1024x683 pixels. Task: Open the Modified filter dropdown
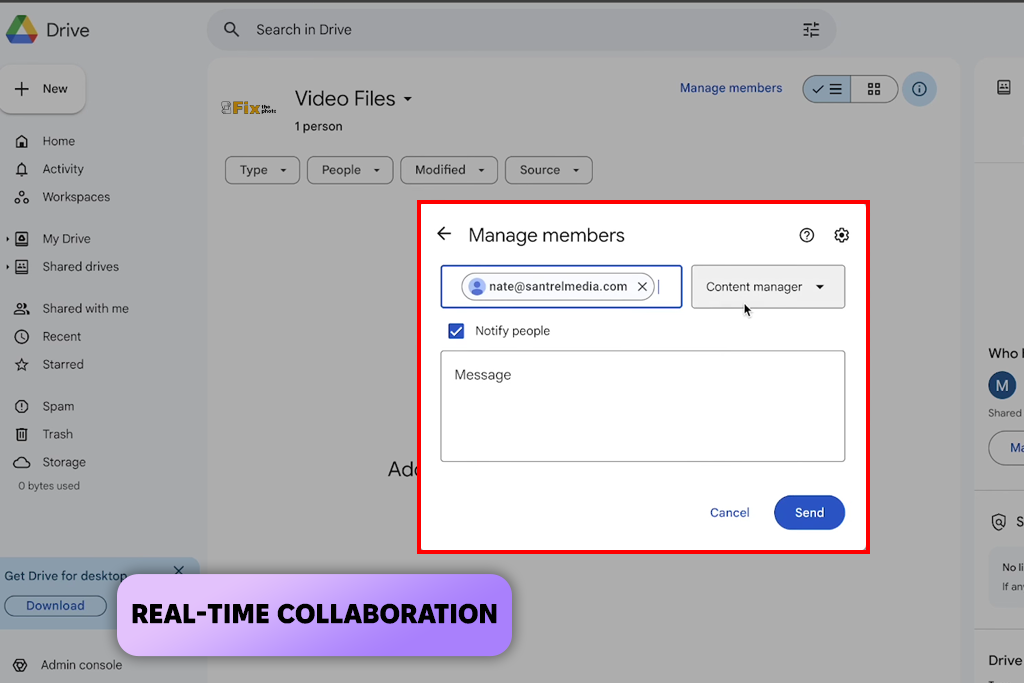pyautogui.click(x=449, y=170)
